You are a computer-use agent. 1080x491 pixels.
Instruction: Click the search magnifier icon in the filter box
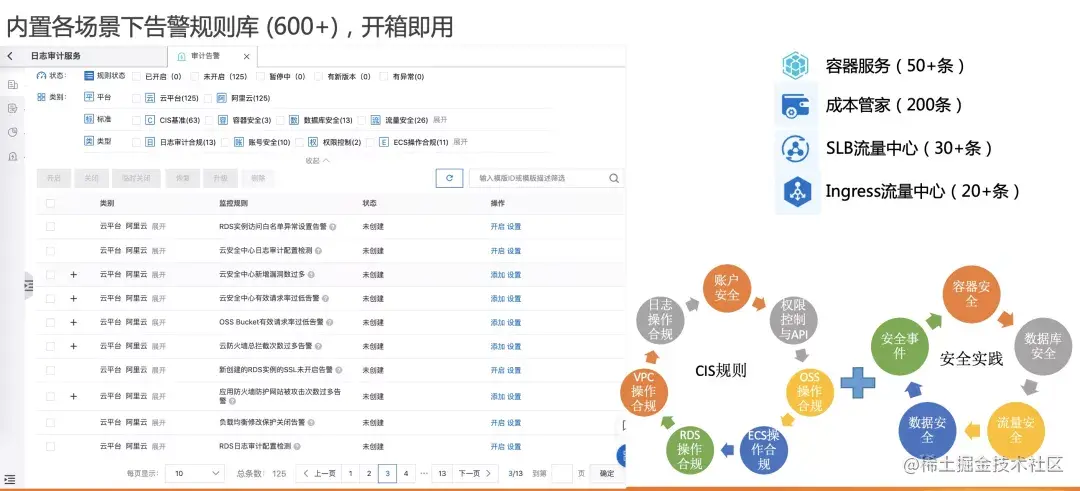click(614, 178)
